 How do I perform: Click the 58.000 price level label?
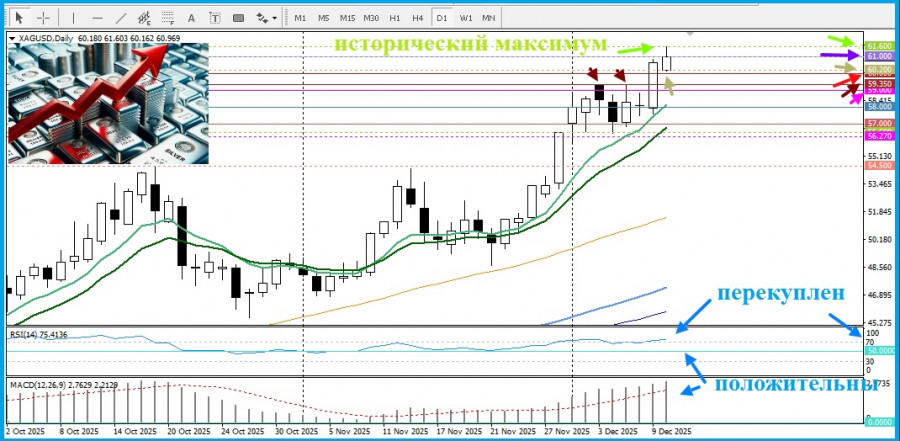click(879, 107)
